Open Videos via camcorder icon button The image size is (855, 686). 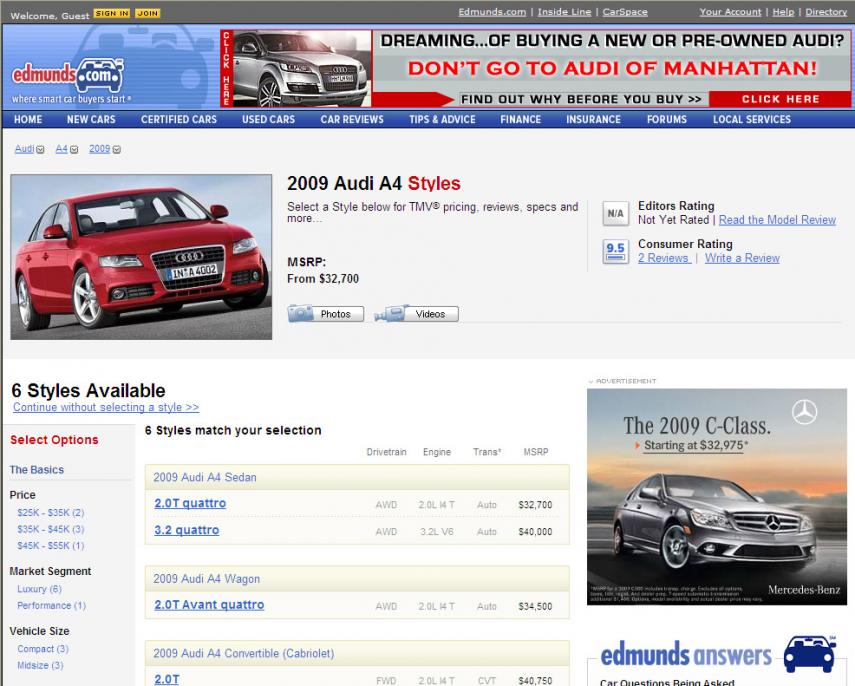click(x=417, y=314)
